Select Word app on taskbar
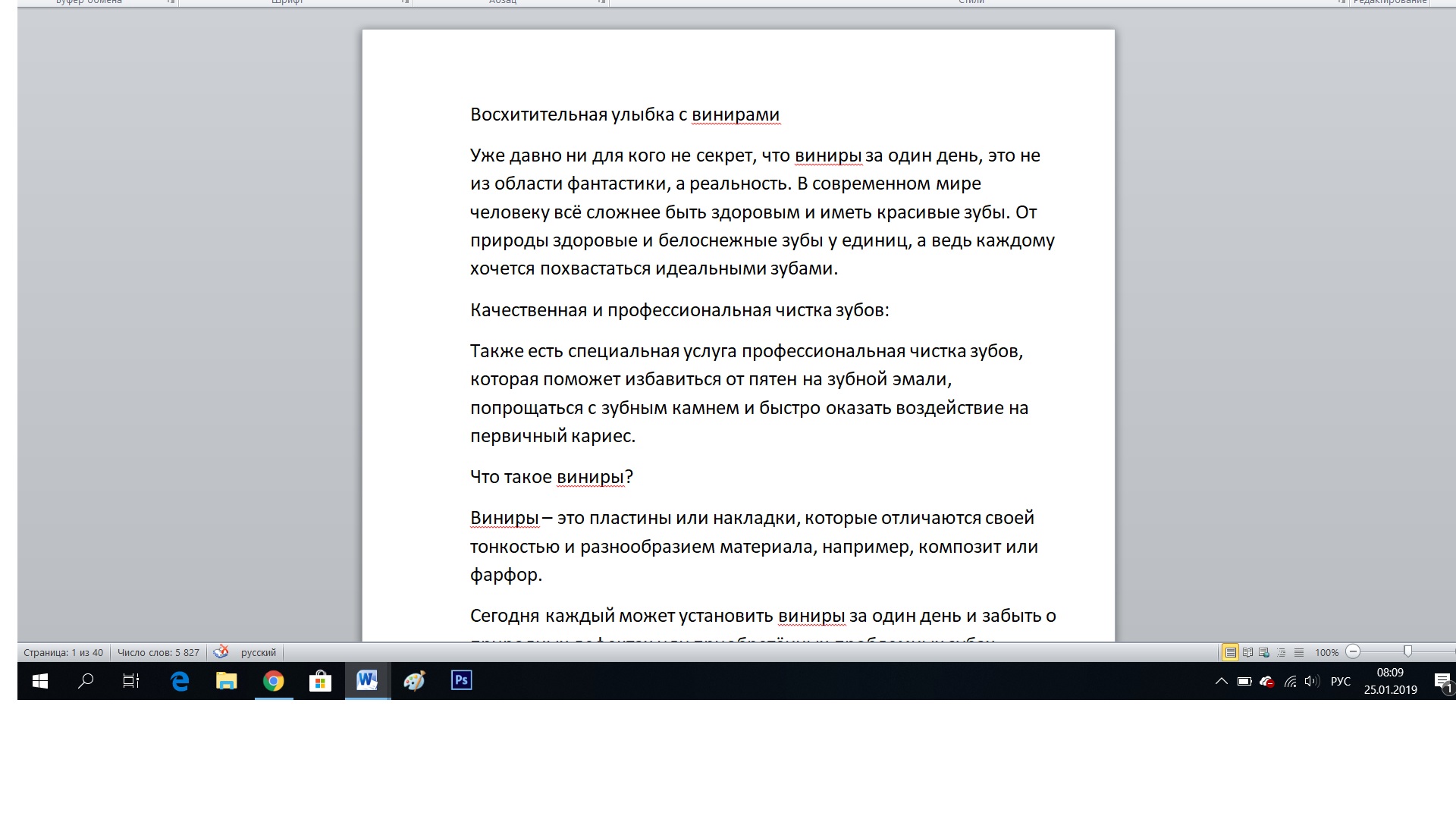The height and width of the screenshot is (819, 1456). [x=368, y=681]
